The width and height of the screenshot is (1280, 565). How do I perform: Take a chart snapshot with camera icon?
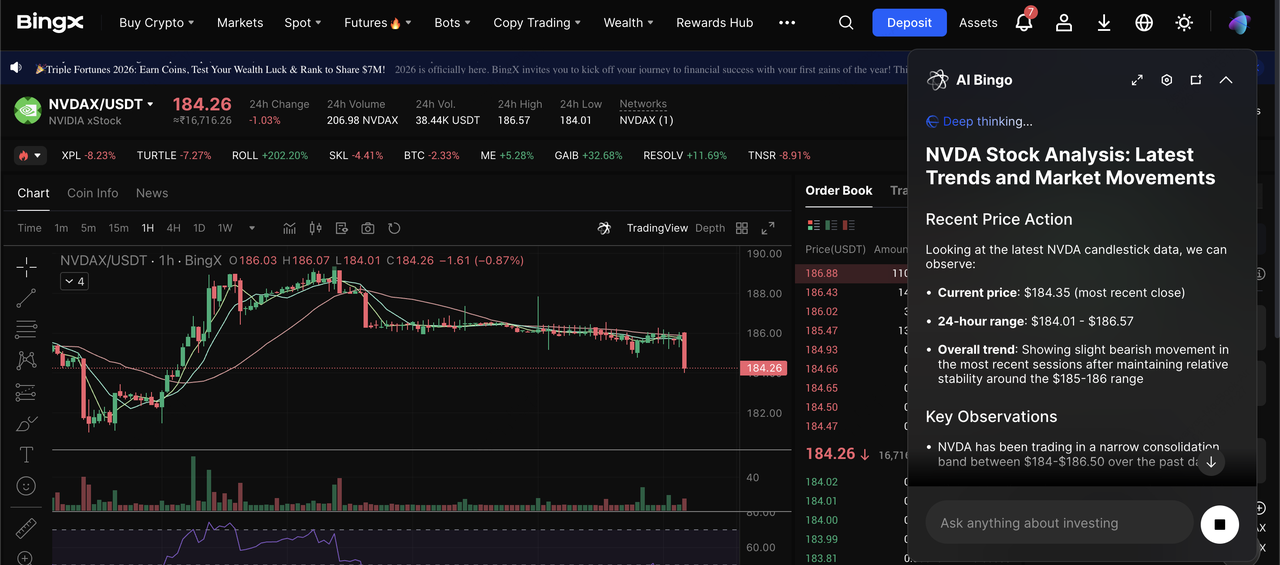[368, 228]
